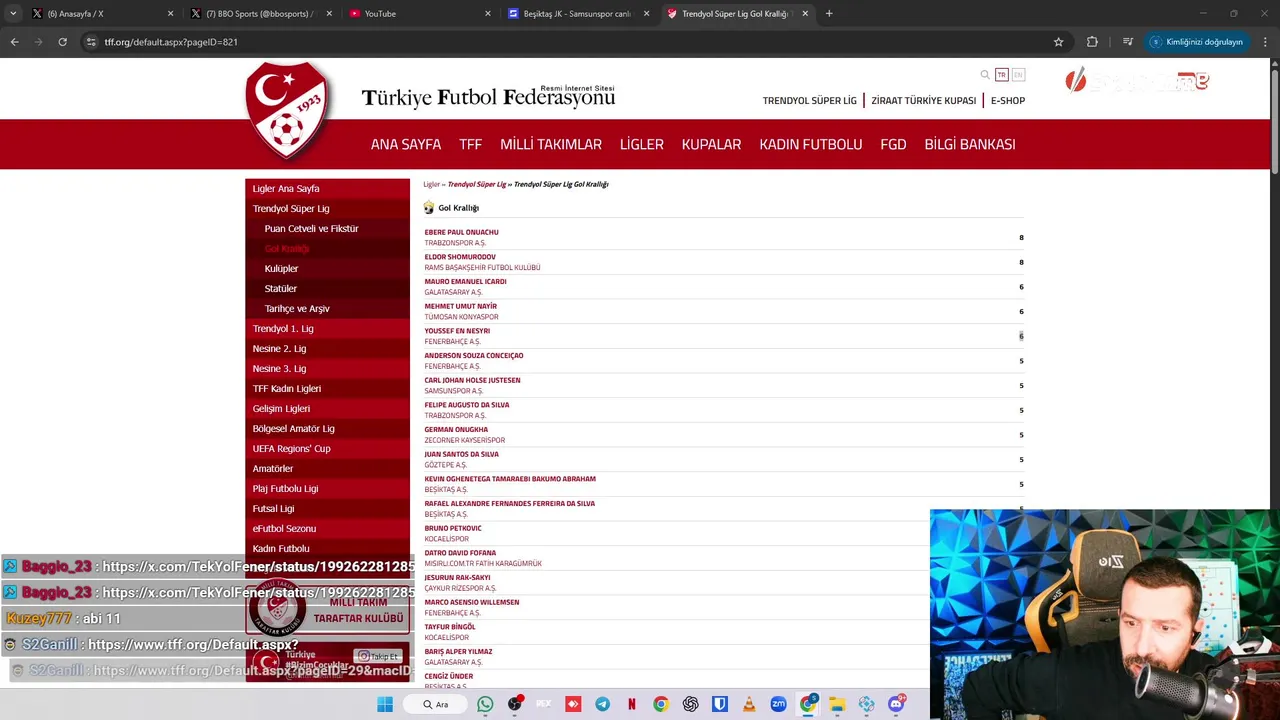Open OBS Studio from the taskbar
Image resolution: width=1280 pixels, height=720 pixels.
point(514,704)
